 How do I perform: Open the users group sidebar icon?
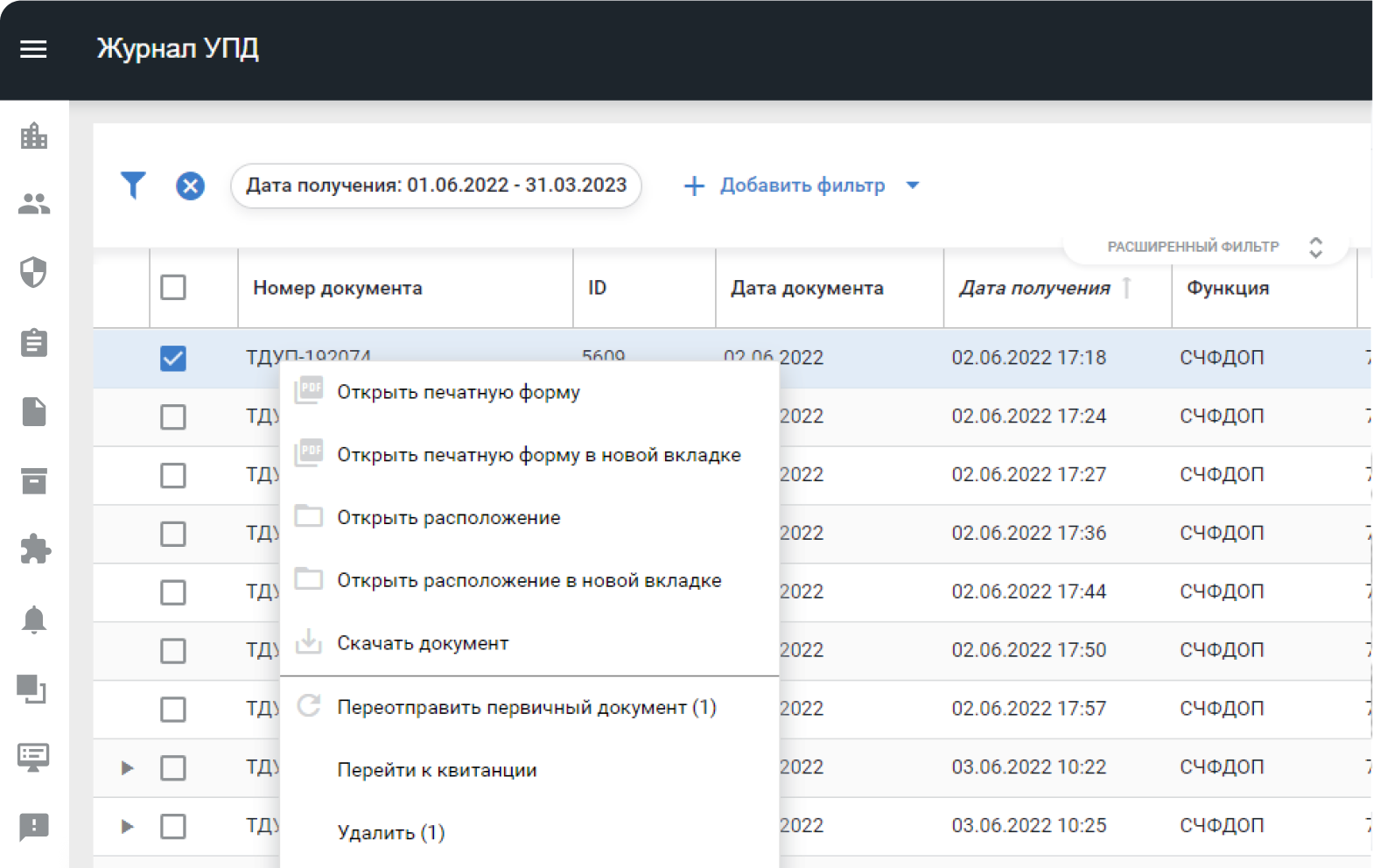coord(34,204)
